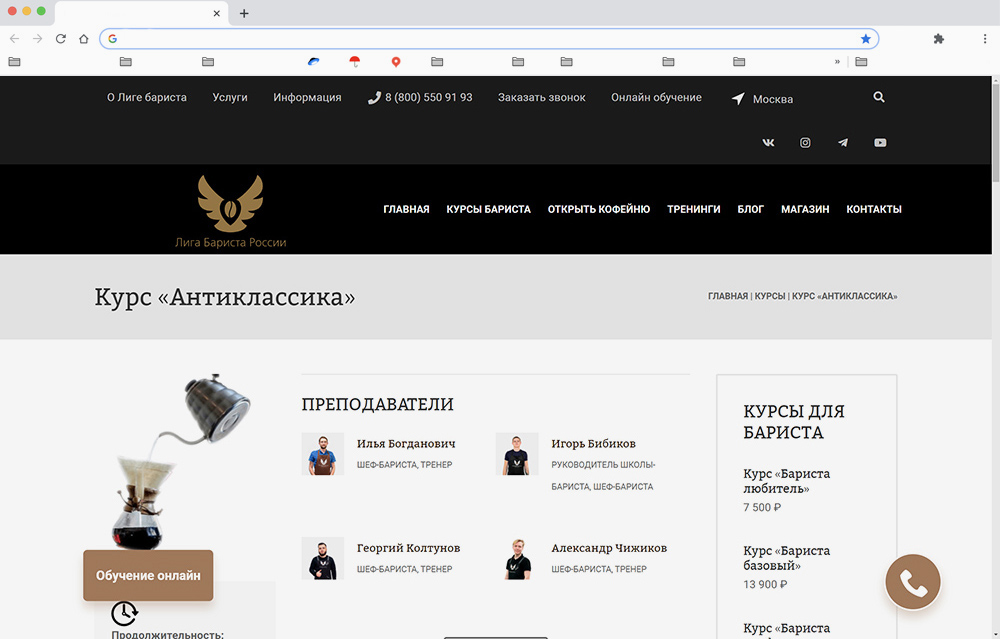Open the VK social icon
Screen dimensions: 1000x639
click(x=768, y=143)
